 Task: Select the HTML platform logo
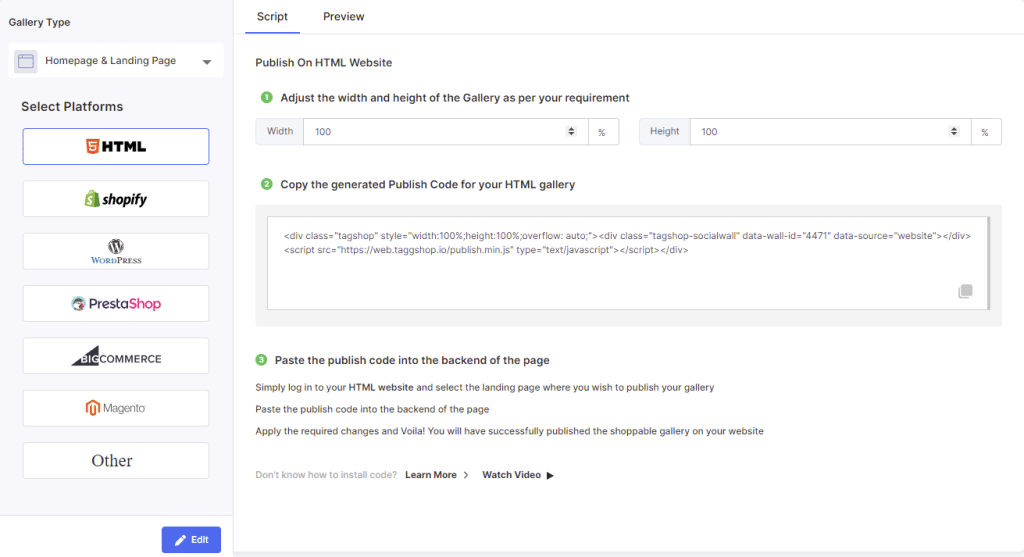(x=116, y=146)
